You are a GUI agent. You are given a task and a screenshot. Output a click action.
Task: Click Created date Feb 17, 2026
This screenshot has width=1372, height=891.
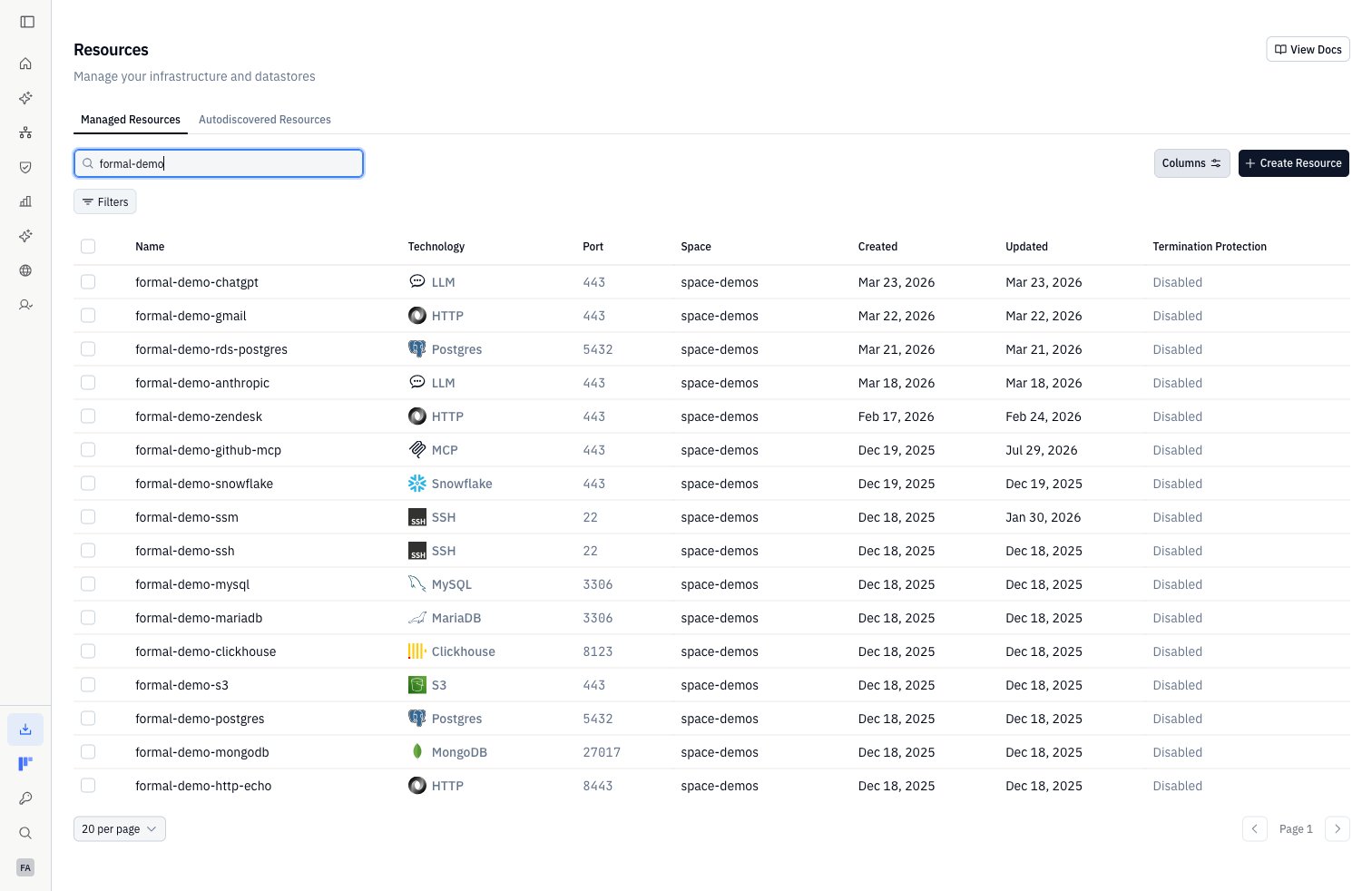896,416
